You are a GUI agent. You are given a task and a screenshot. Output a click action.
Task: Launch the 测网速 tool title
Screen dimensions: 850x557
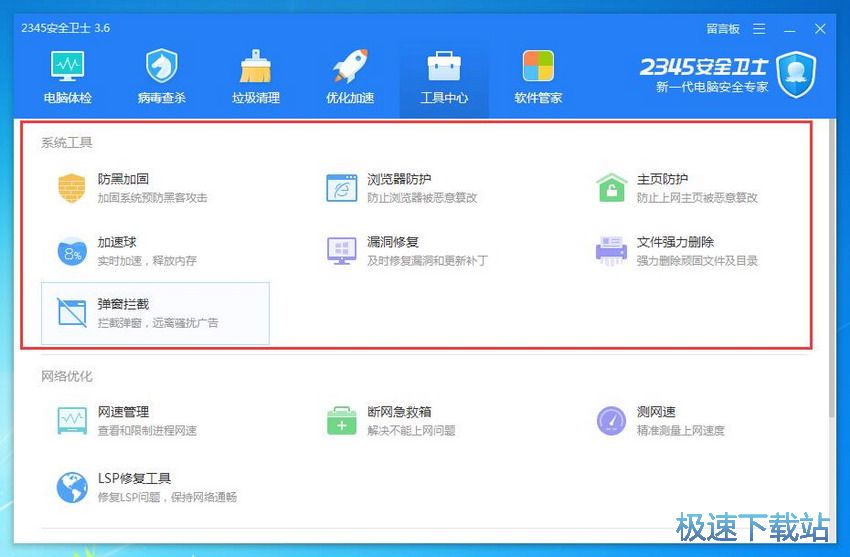(x=656, y=412)
